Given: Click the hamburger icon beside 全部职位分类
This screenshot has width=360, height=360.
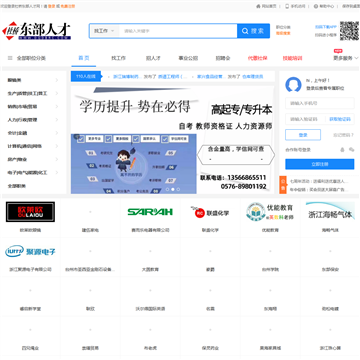Looking at the screenshot, I should click(10, 58).
